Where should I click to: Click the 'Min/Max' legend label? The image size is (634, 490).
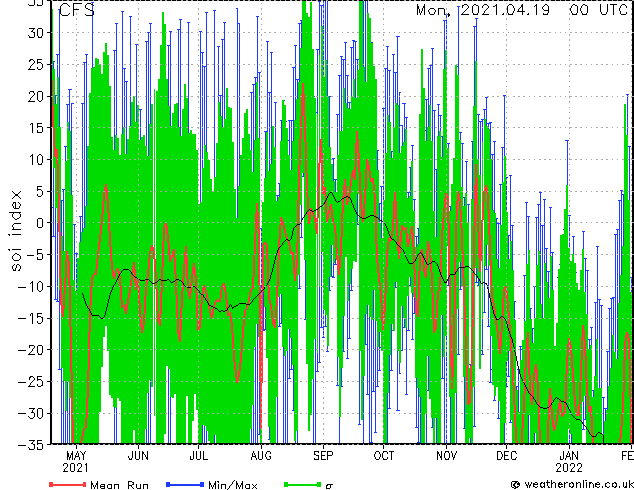click(232, 485)
